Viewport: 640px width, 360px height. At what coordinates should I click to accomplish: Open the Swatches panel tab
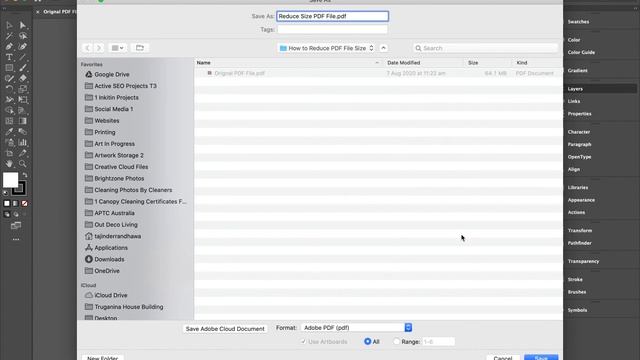click(x=578, y=22)
